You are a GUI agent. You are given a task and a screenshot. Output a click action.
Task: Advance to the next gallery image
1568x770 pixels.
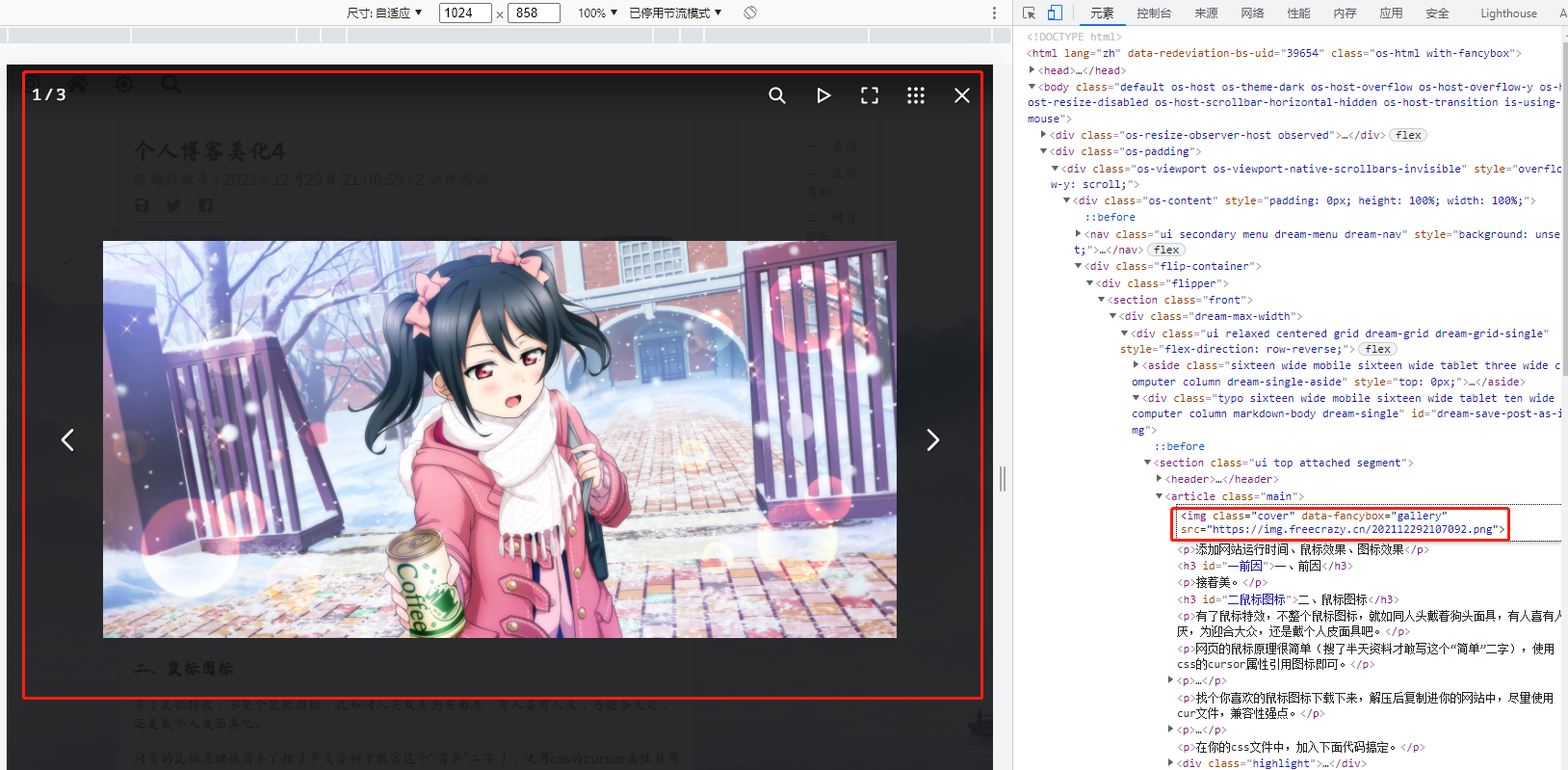tap(932, 440)
